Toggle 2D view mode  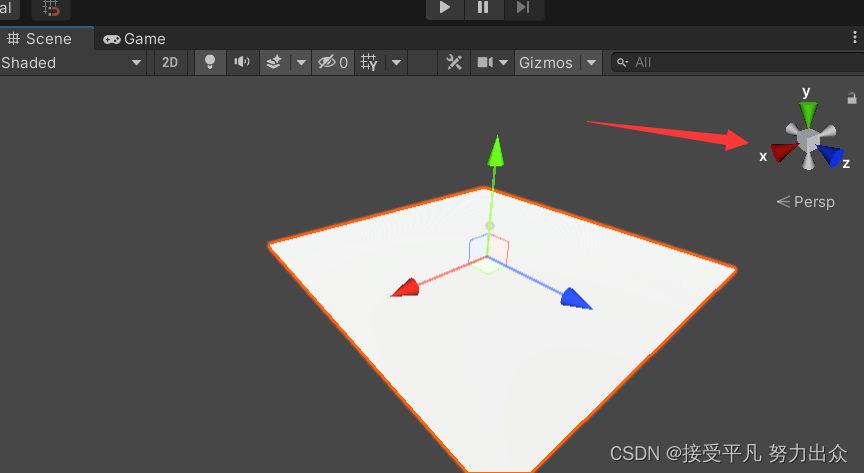click(170, 62)
